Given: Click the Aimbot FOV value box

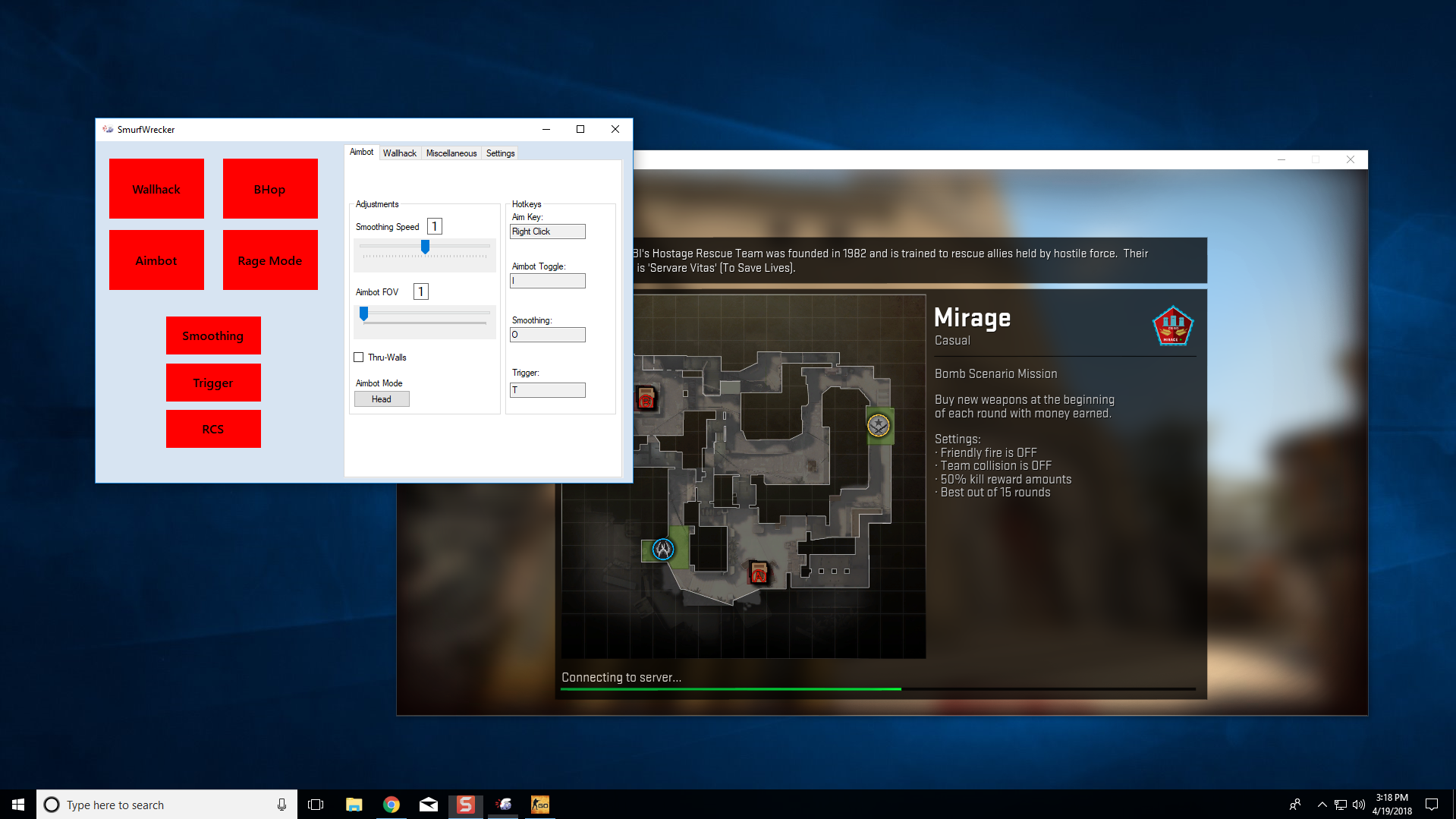Looking at the screenshot, I should (x=421, y=291).
